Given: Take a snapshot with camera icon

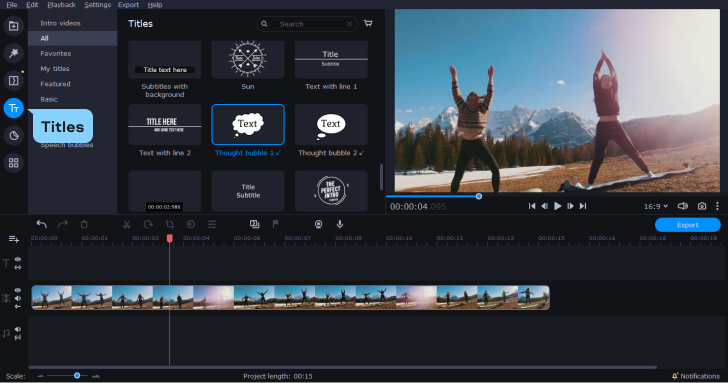Looking at the screenshot, I should (x=702, y=206).
